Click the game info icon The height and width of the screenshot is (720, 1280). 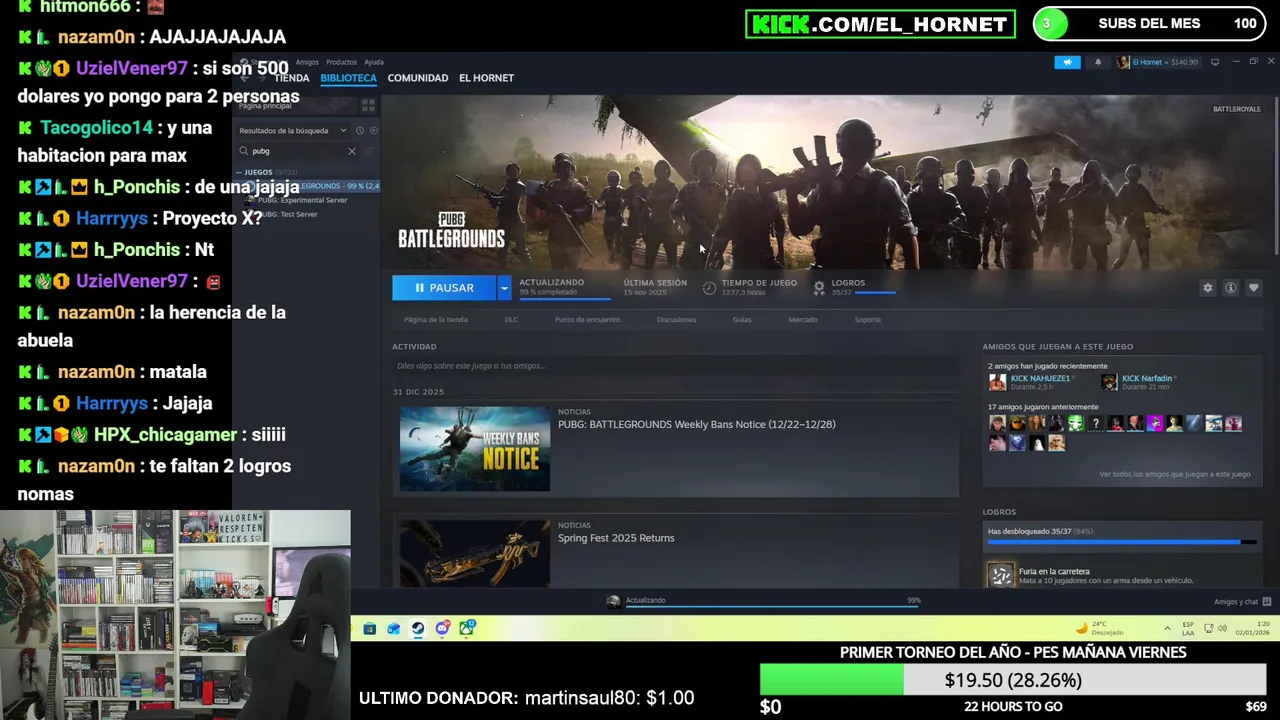[1231, 288]
